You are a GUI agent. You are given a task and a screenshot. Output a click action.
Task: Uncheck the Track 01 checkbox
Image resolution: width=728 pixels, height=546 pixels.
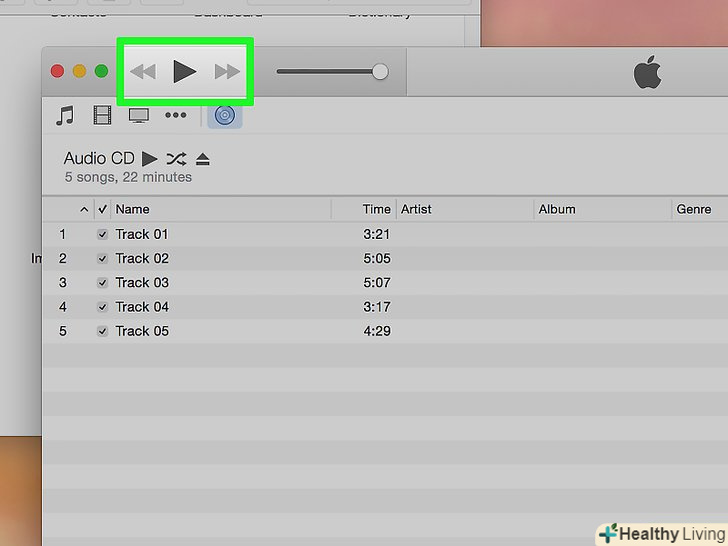103,234
